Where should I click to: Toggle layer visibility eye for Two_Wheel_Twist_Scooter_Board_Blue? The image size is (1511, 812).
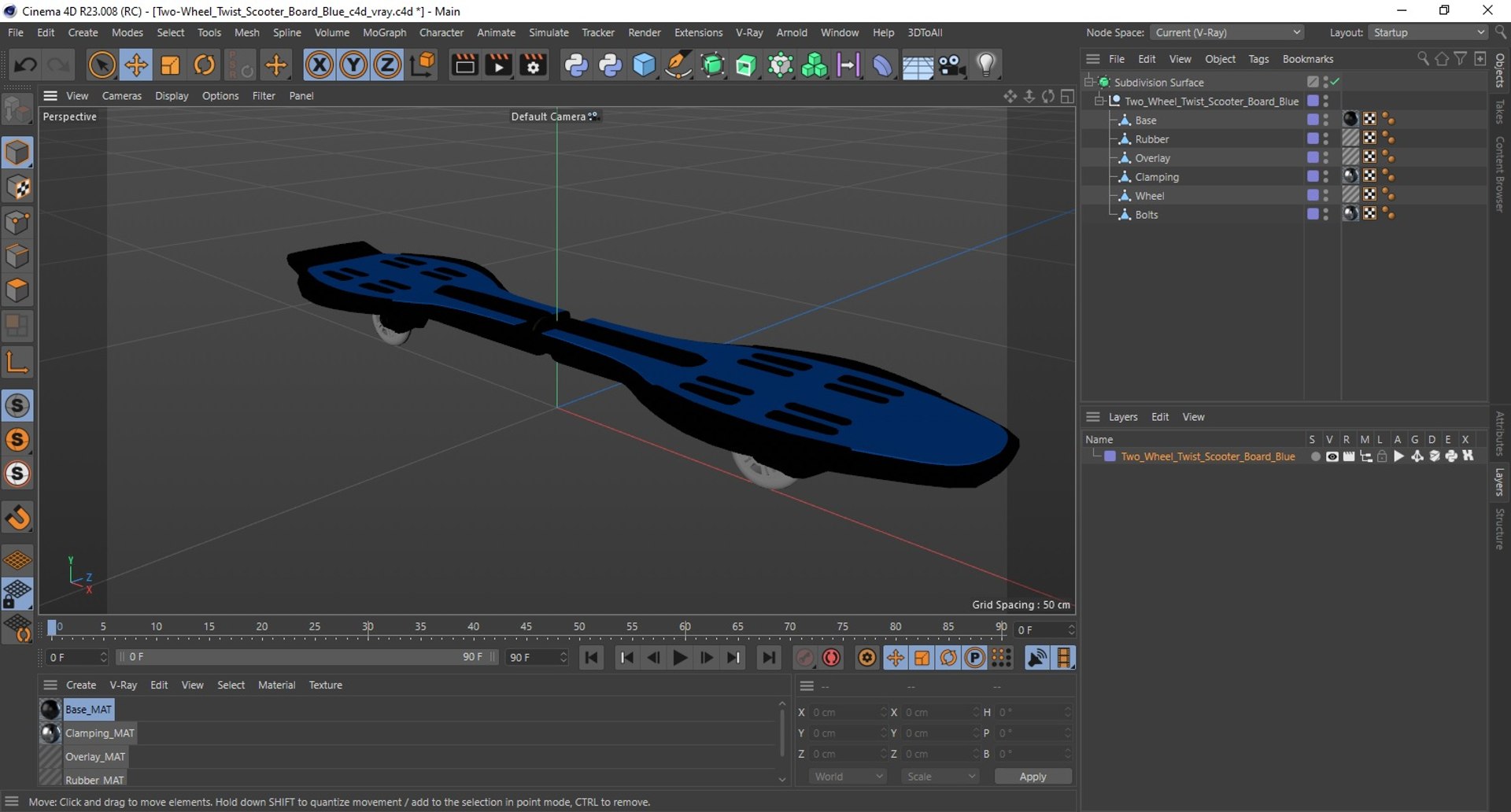(1332, 456)
